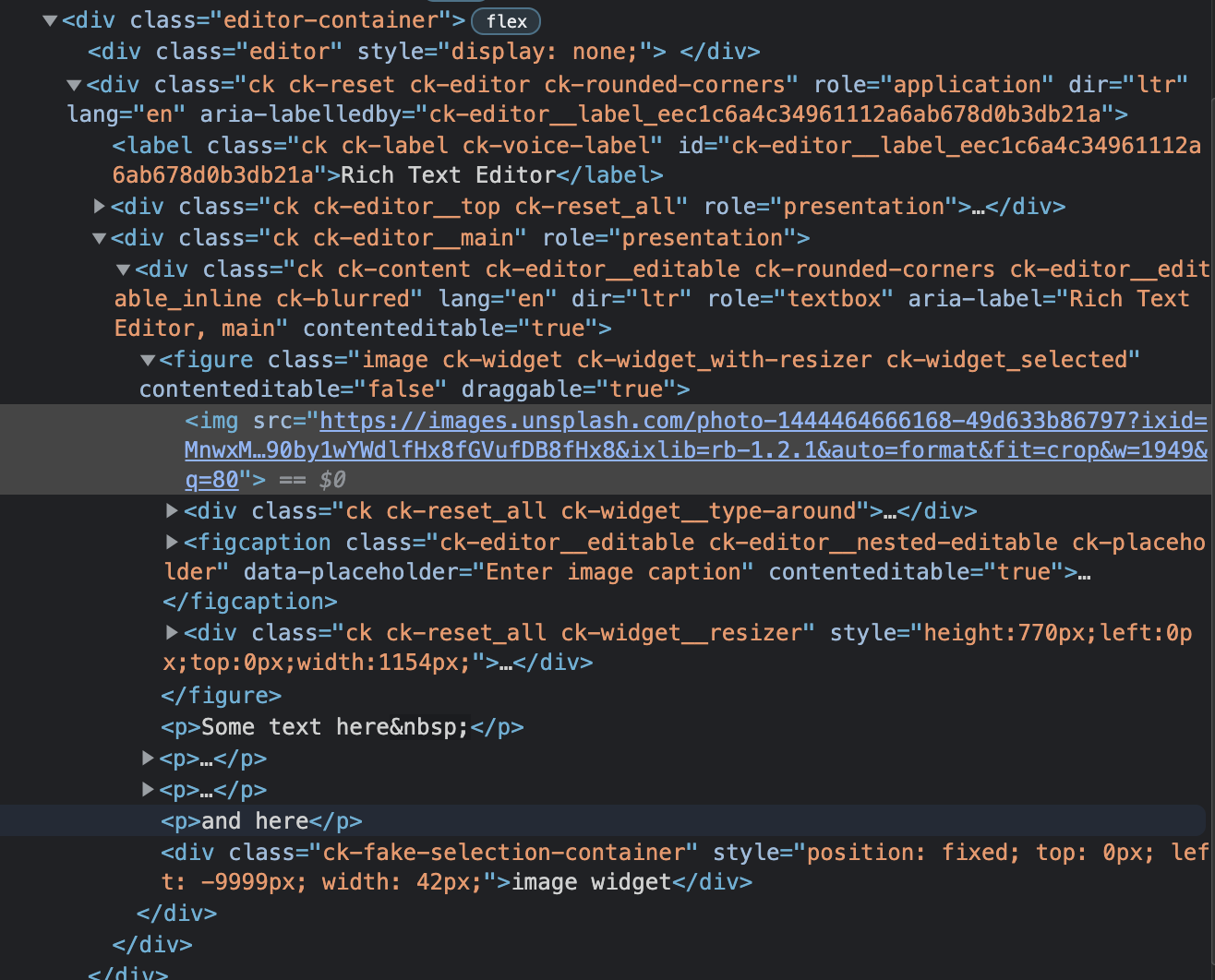Click the 'editor-container' class value
This screenshot has width=1215, height=980.
(331, 20)
